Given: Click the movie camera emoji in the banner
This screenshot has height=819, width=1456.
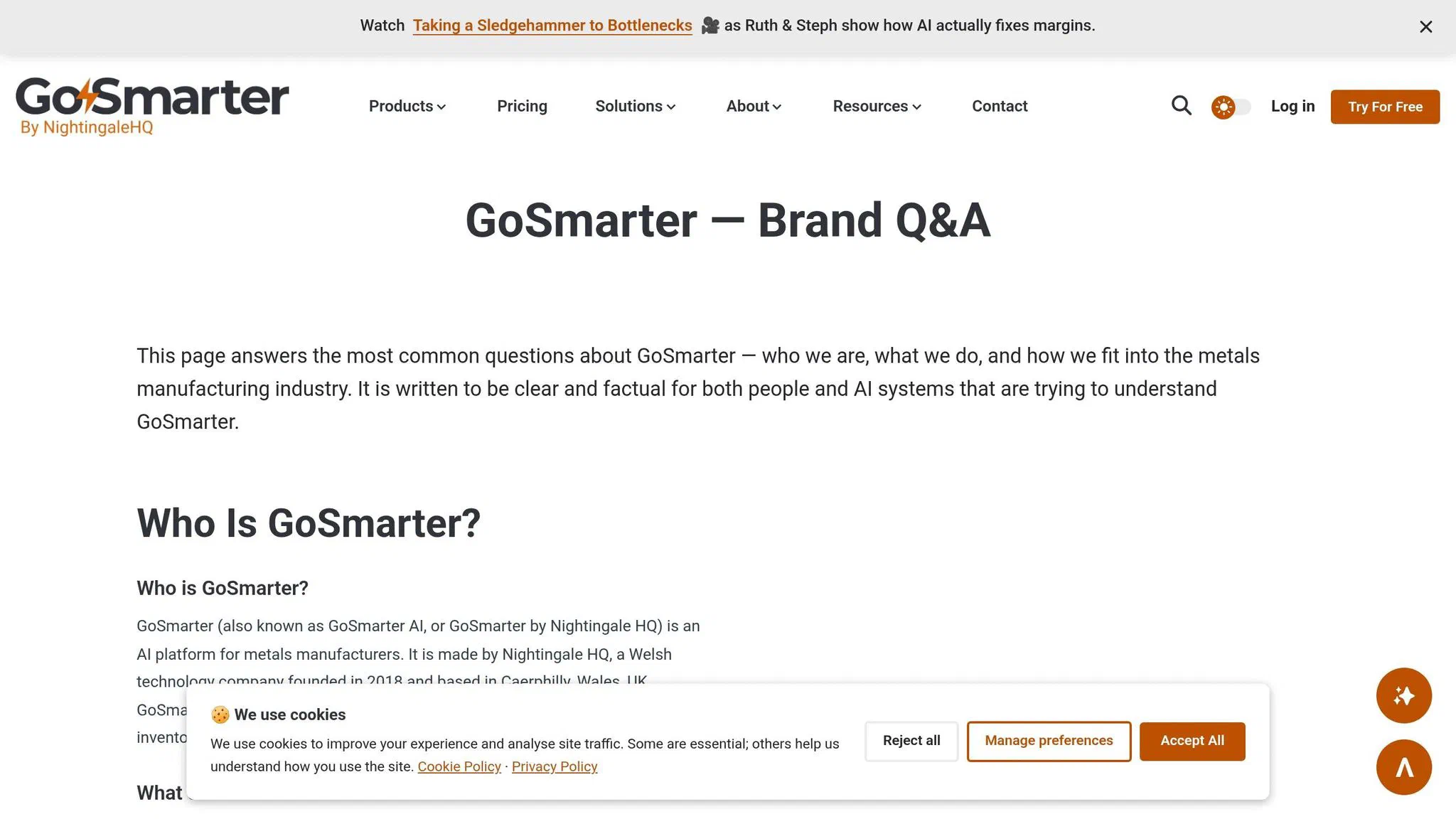Looking at the screenshot, I should (710, 25).
